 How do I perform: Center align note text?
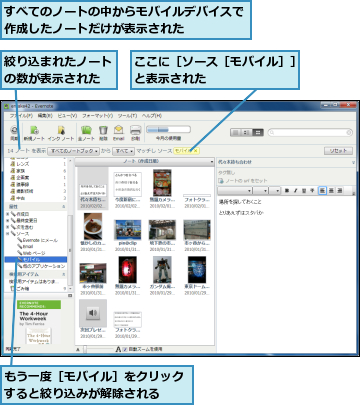(x=331, y=190)
